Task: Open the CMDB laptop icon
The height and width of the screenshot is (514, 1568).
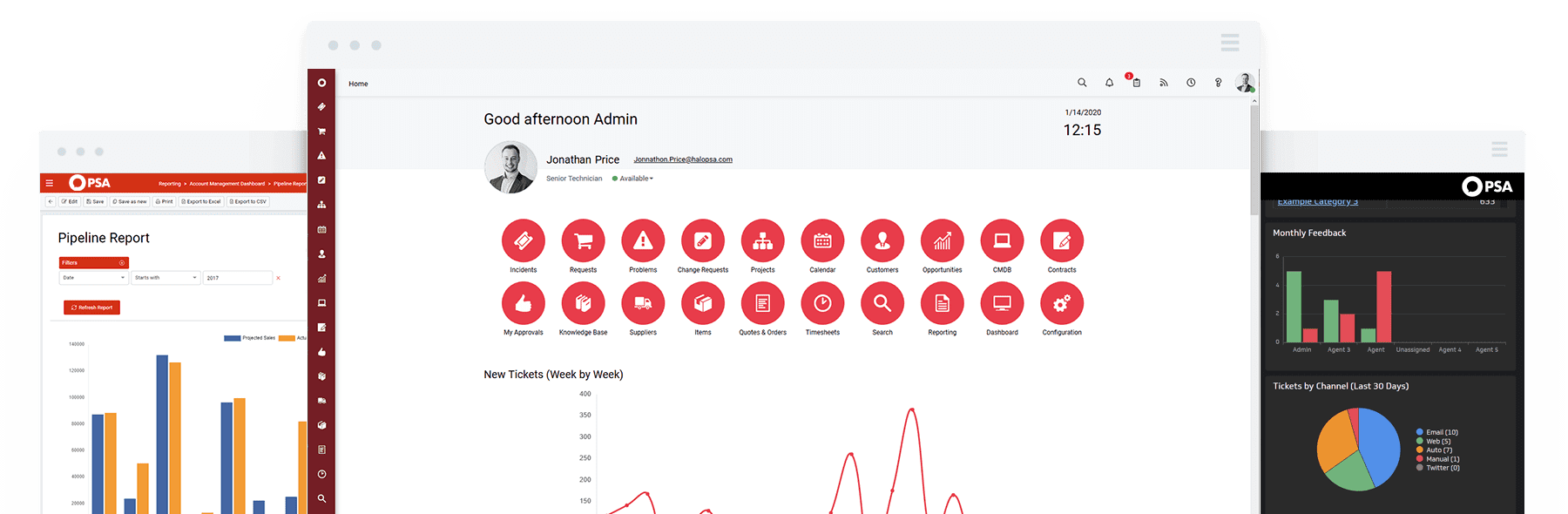Action: click(1002, 240)
